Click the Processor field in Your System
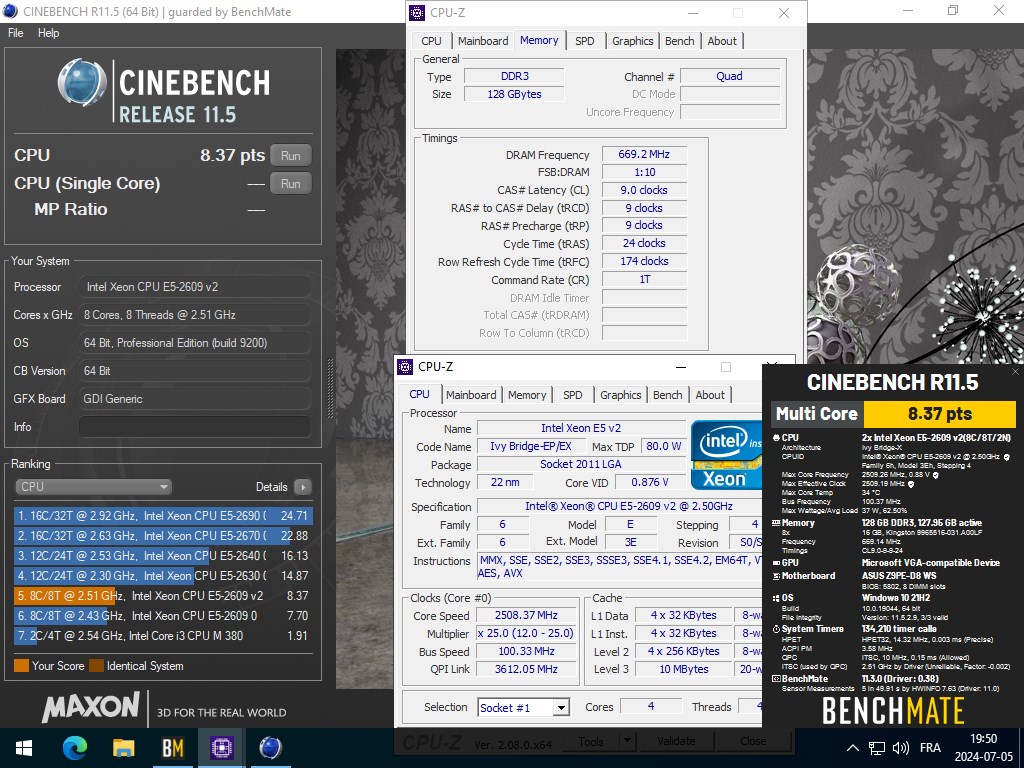1024x768 pixels. [x=195, y=287]
